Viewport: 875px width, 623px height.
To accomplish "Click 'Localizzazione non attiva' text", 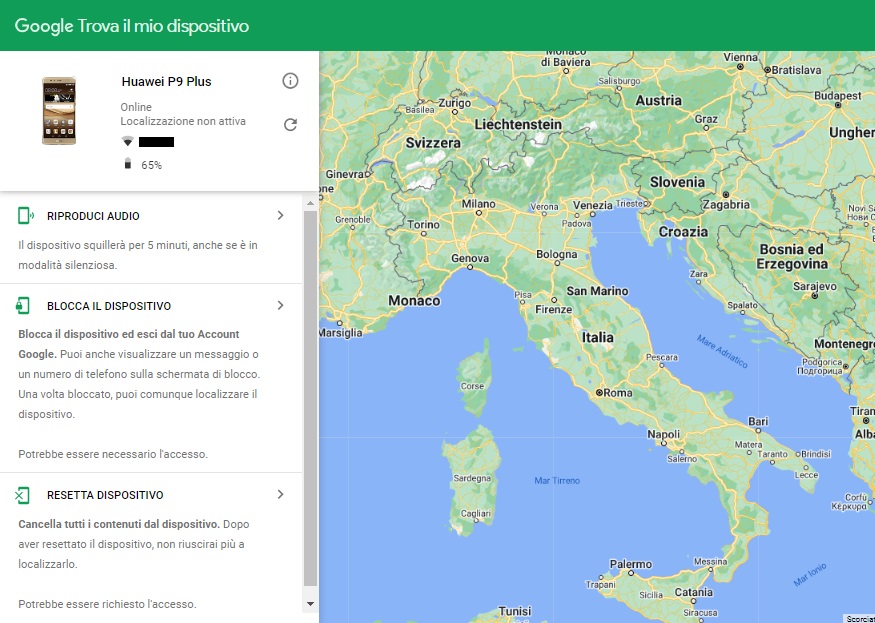I will click(x=183, y=121).
